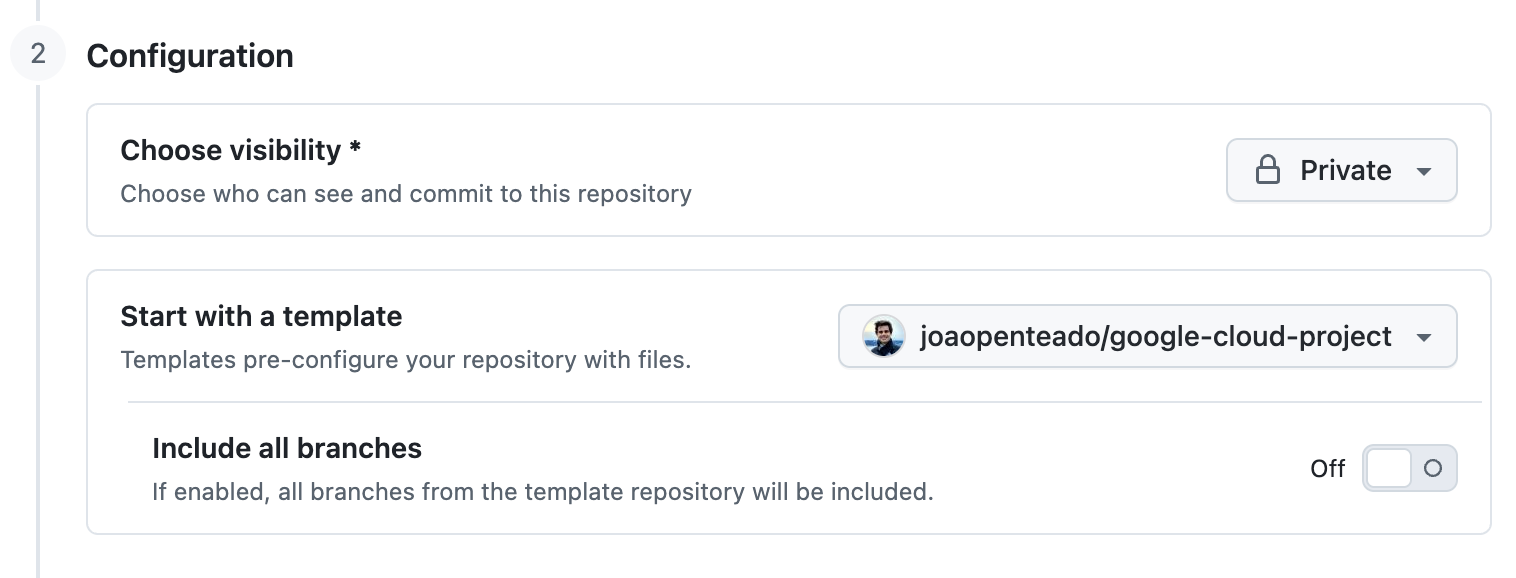Image resolution: width=1516 pixels, height=578 pixels.
Task: Click the step 2 number badge
Action: [38, 54]
